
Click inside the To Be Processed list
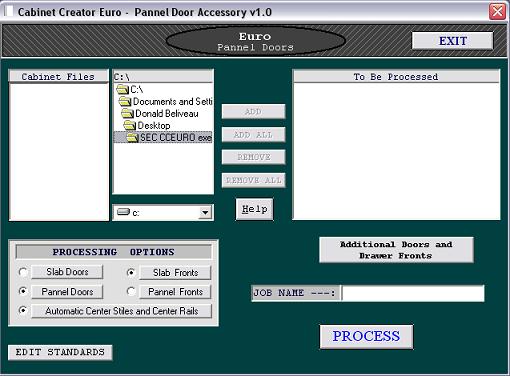coord(396,151)
